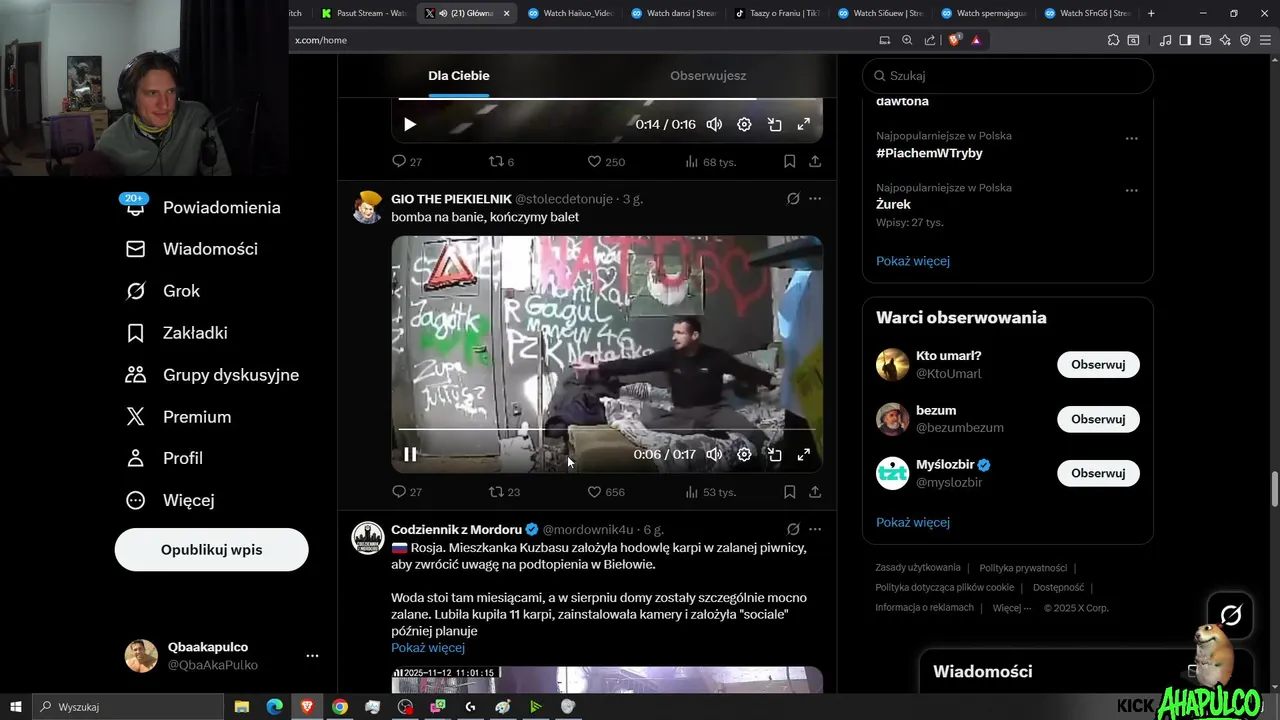Open GIO THE PIEKIELNIK profile avatar
1280x720 pixels.
[x=368, y=207]
